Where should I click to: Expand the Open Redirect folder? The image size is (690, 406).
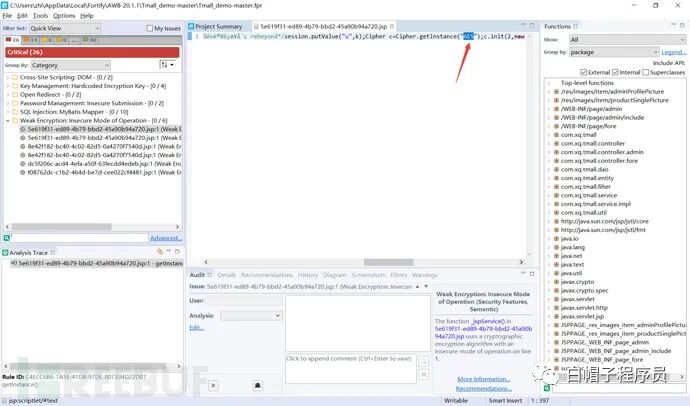pyautogui.click(x=8, y=95)
